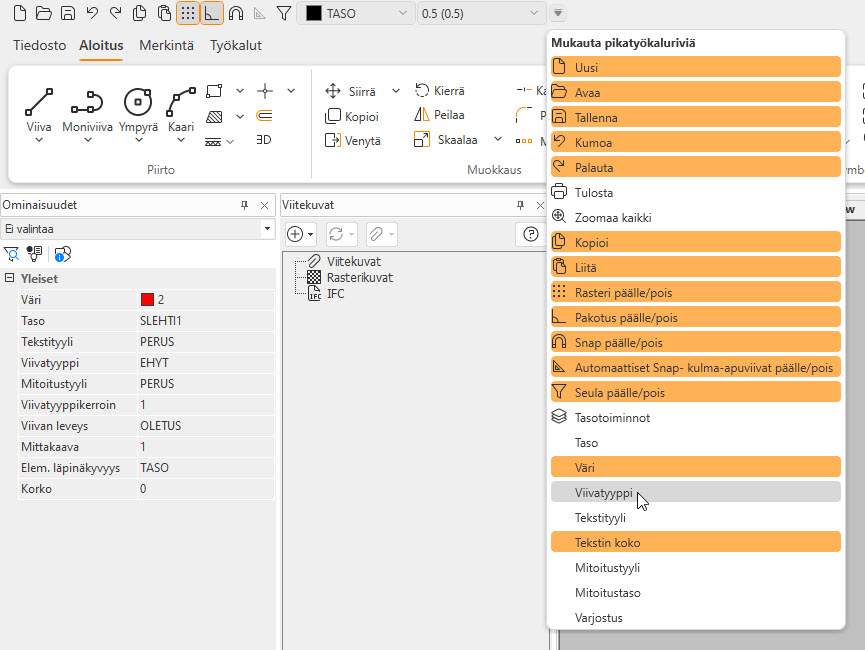Expand the Ympyrä tool options chevron
The width and height of the screenshot is (865, 650).
pyautogui.click(x=138, y=140)
